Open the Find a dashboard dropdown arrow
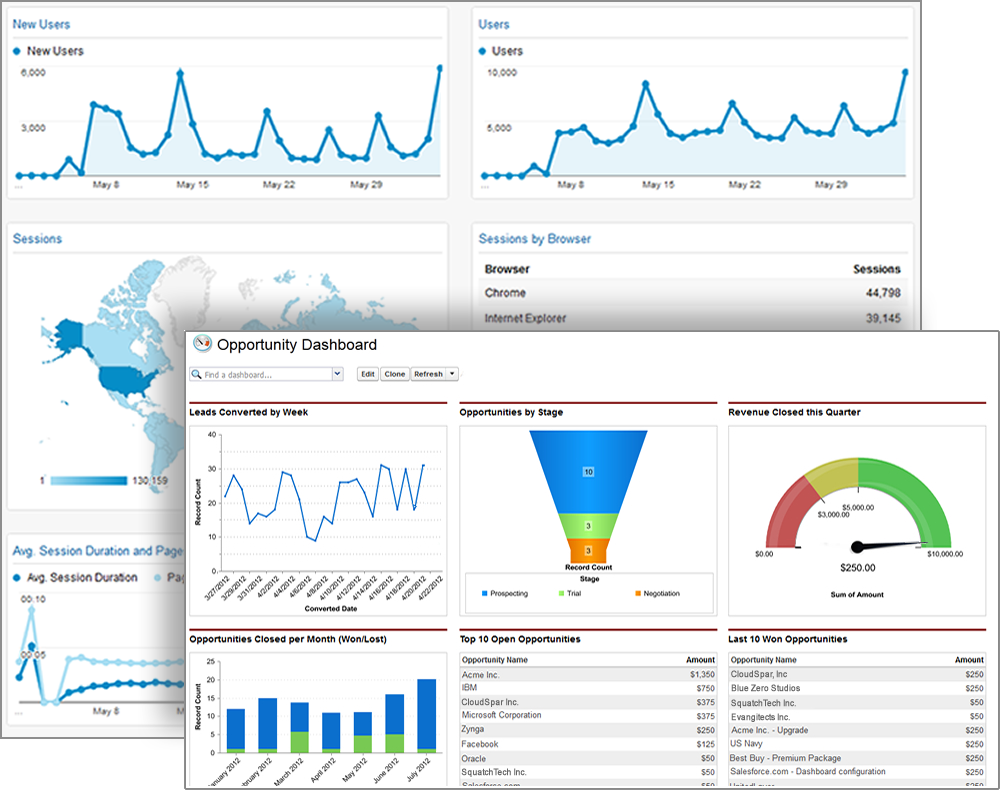The height and width of the screenshot is (790, 1000). pyautogui.click(x=337, y=374)
